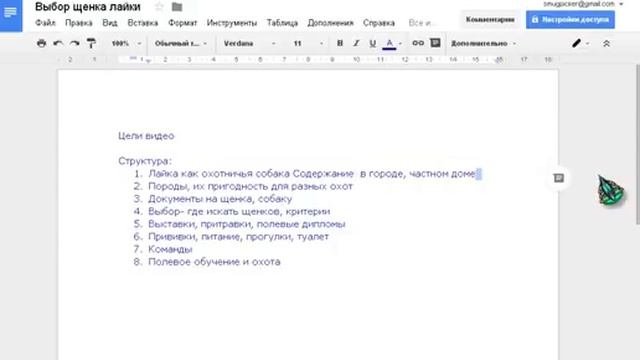Undo the last action
The width and height of the screenshot is (640, 360).
[58, 43]
